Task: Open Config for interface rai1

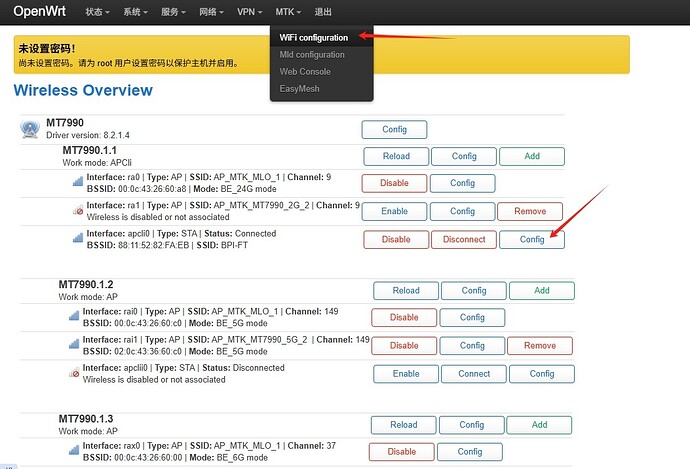Action: (472, 345)
